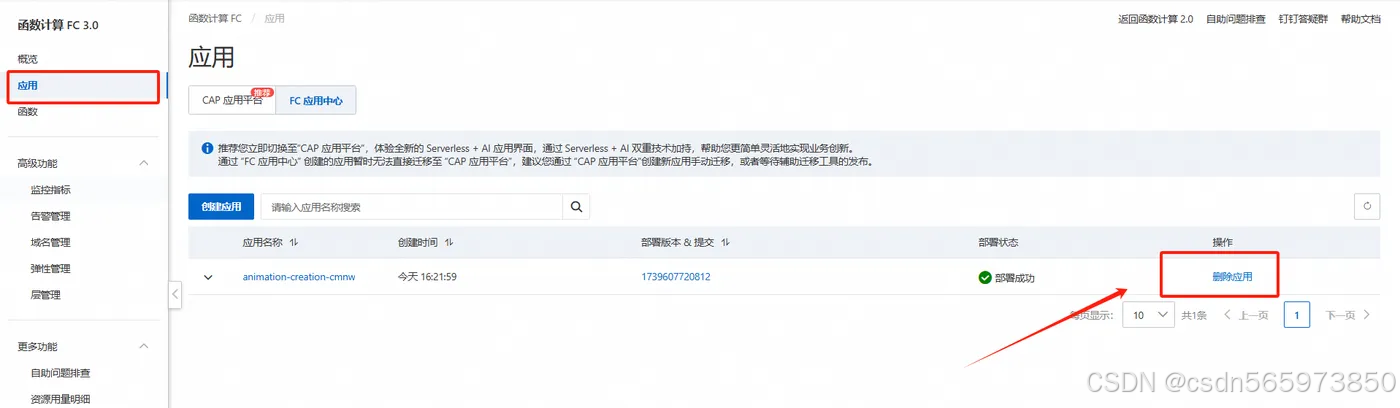Image resolution: width=1400 pixels, height=408 pixels.
Task: Open 域名管理 page
Action: (50, 242)
